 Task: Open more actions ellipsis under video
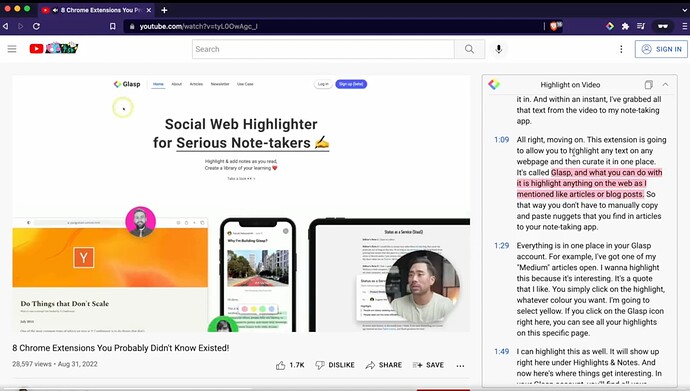[x=460, y=365]
